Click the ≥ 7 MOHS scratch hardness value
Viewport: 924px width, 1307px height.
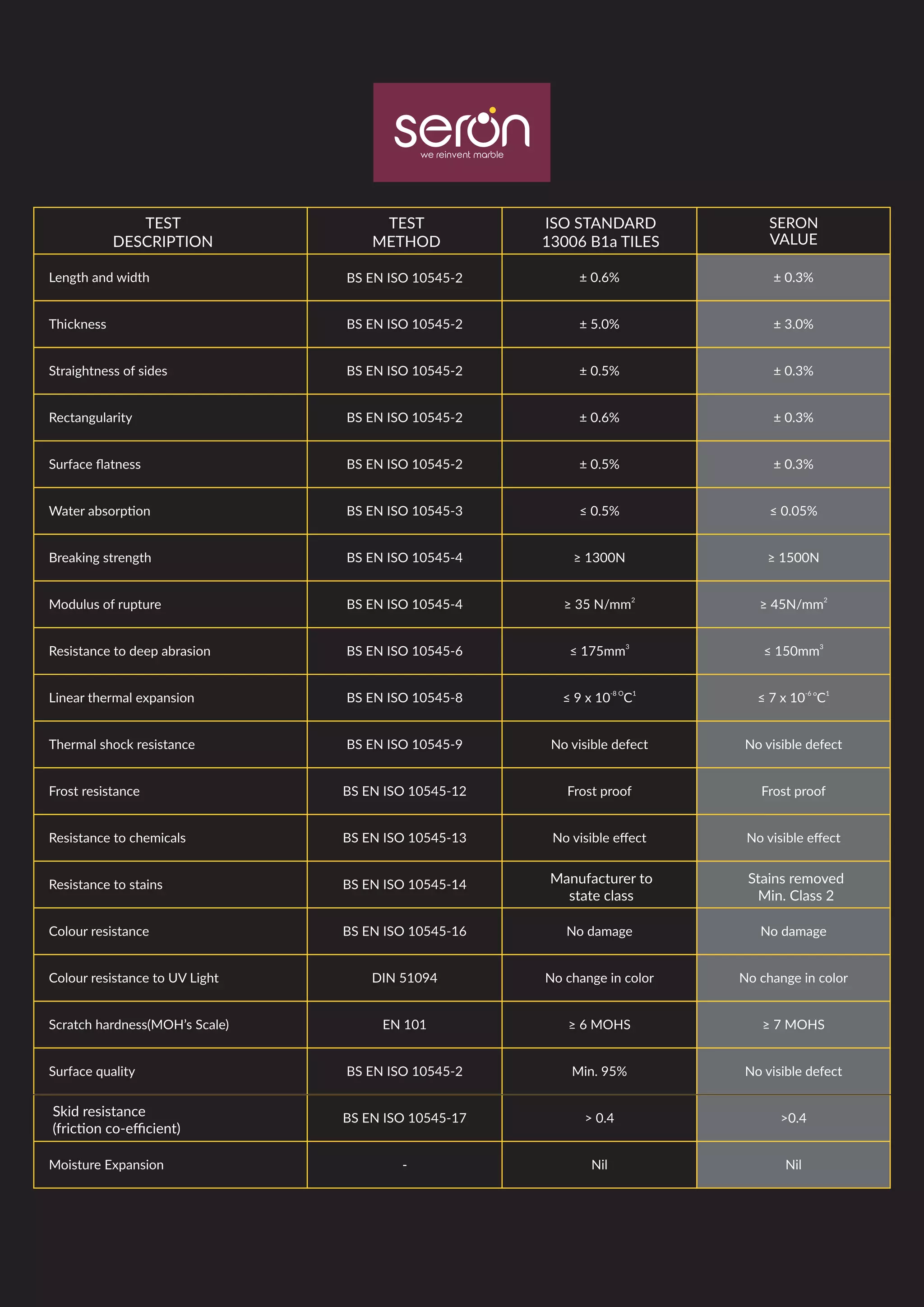coord(793,1024)
